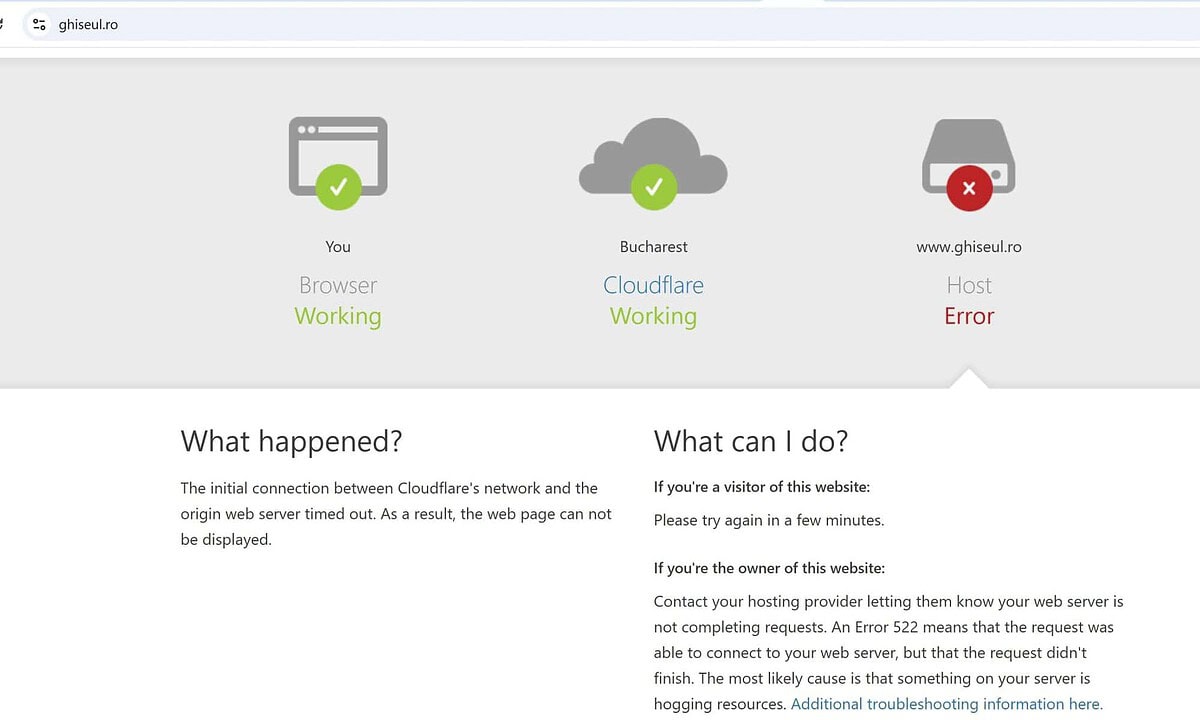Click the green checkmark on browser icon
This screenshot has height=720, width=1200.
[338, 187]
